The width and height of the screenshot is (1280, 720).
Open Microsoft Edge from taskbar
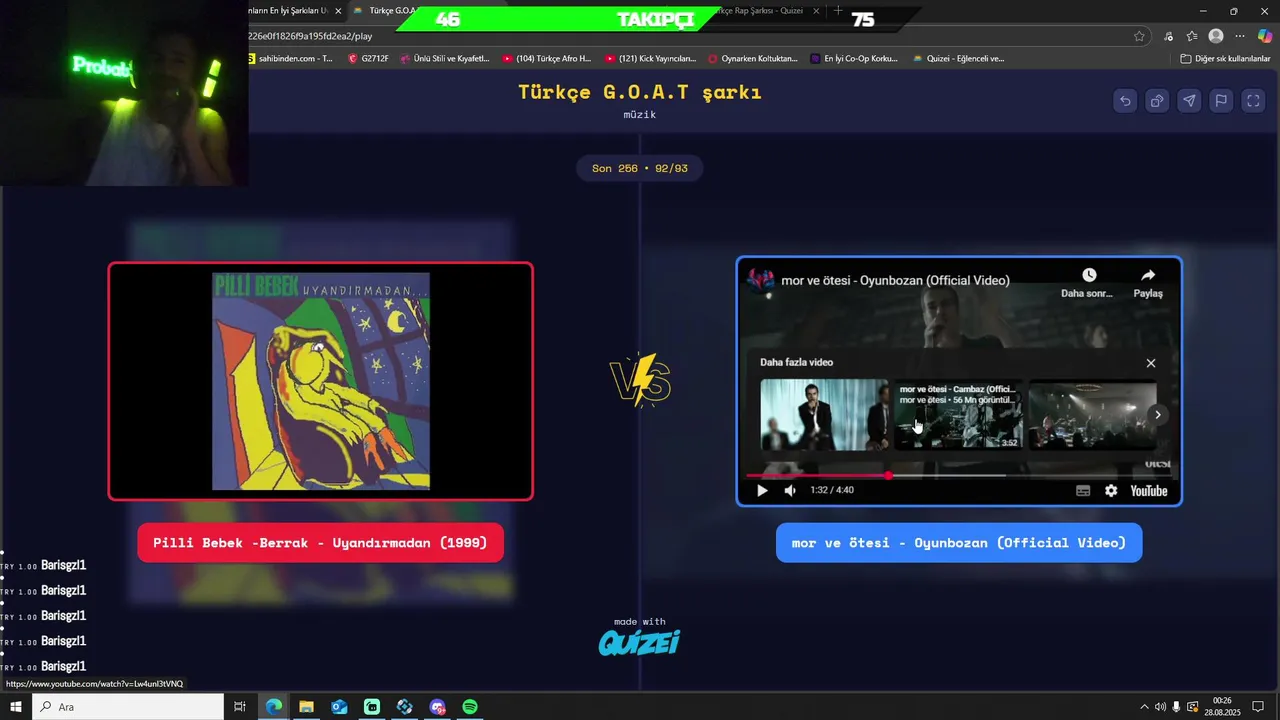tap(273, 707)
